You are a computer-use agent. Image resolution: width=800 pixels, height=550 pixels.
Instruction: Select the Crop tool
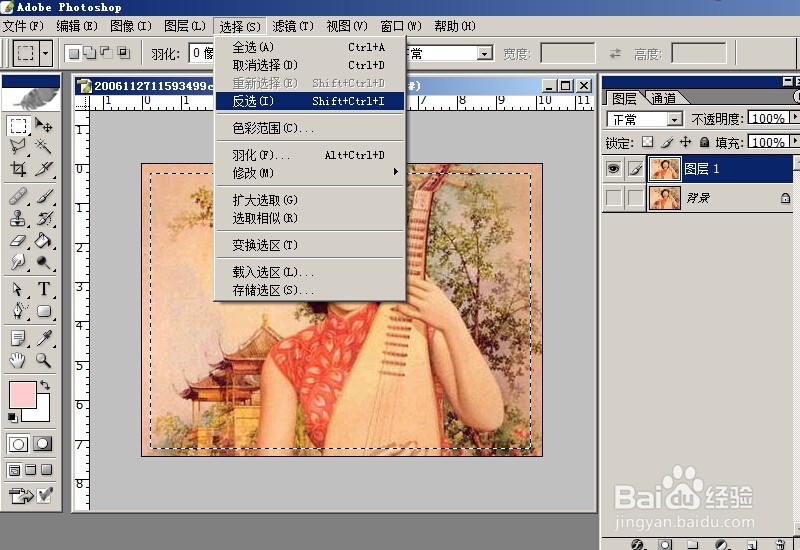click(x=18, y=168)
